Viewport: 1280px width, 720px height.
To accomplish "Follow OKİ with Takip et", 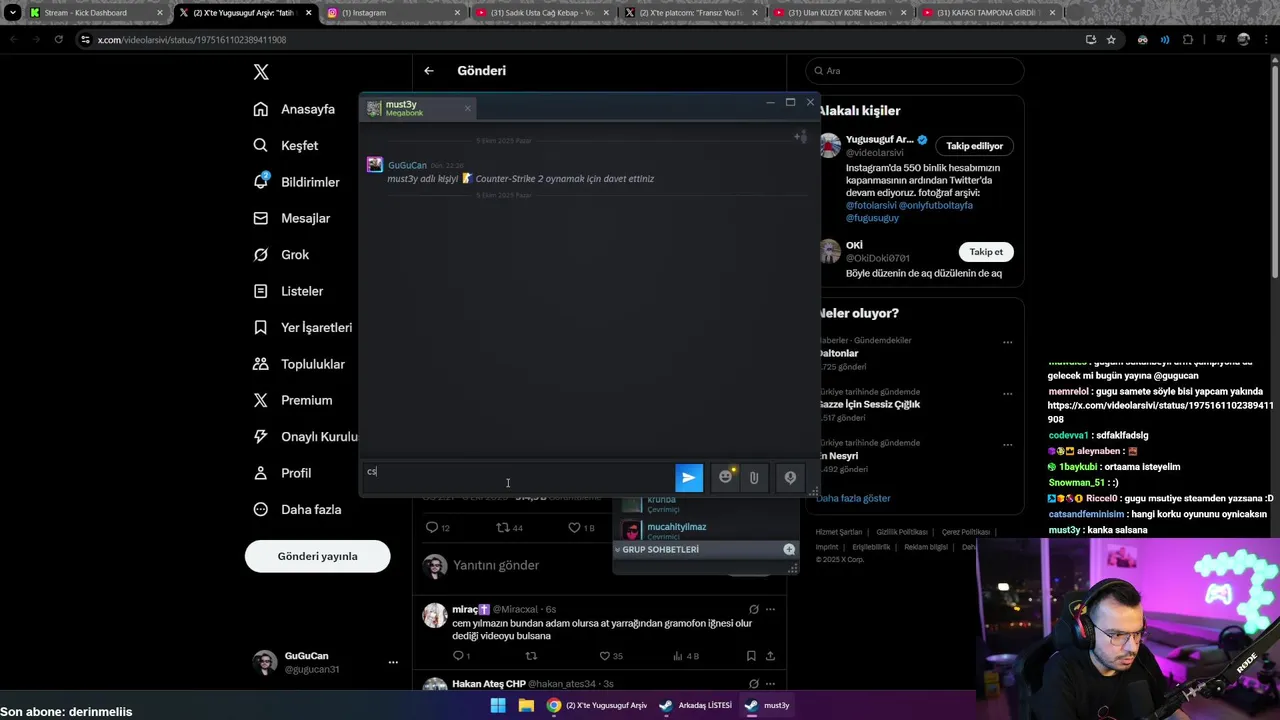I will point(986,252).
